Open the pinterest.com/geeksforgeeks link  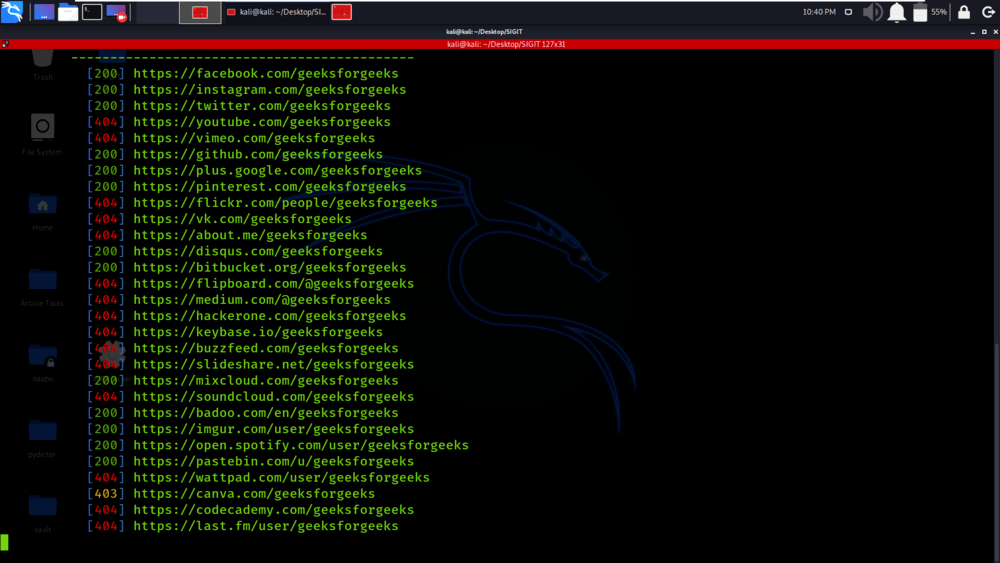(270, 186)
